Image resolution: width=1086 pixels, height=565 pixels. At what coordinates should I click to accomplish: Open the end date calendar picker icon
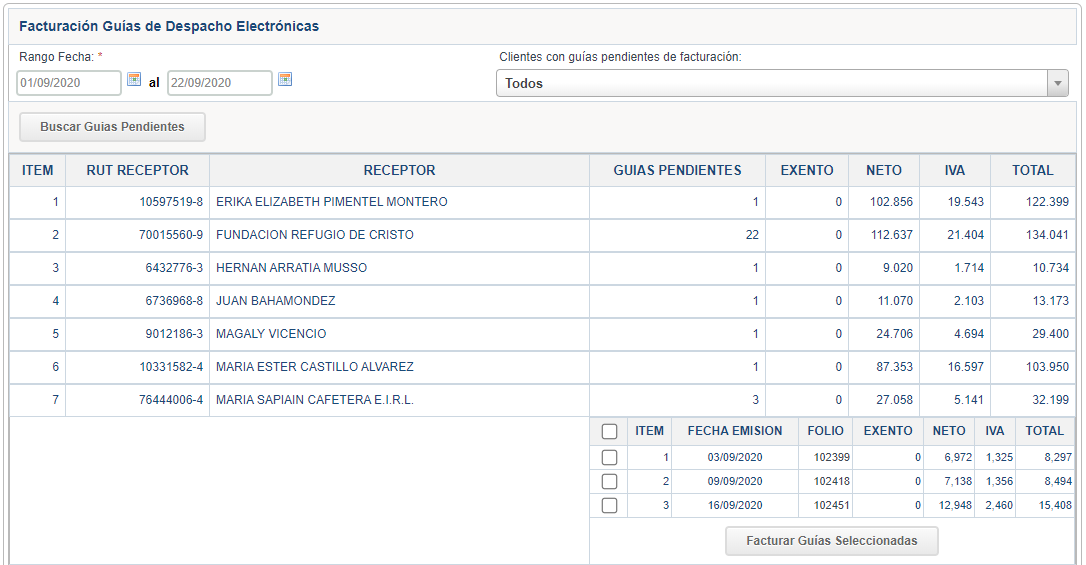pos(285,80)
